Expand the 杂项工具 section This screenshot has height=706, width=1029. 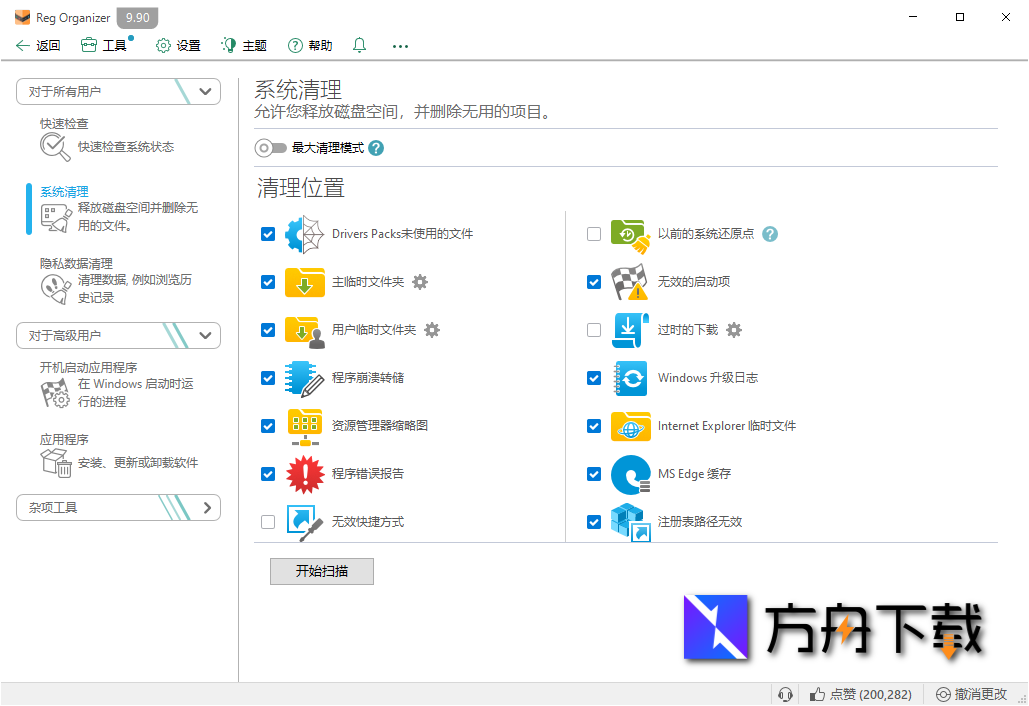coord(207,507)
